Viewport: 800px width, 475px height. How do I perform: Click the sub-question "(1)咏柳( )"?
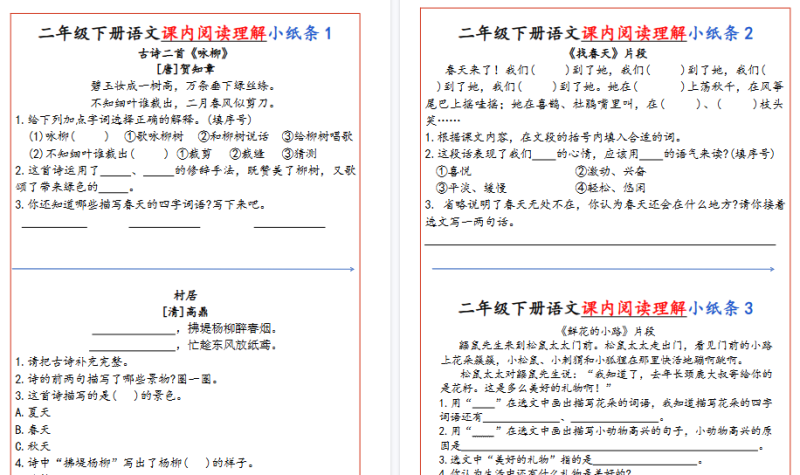coord(69,136)
